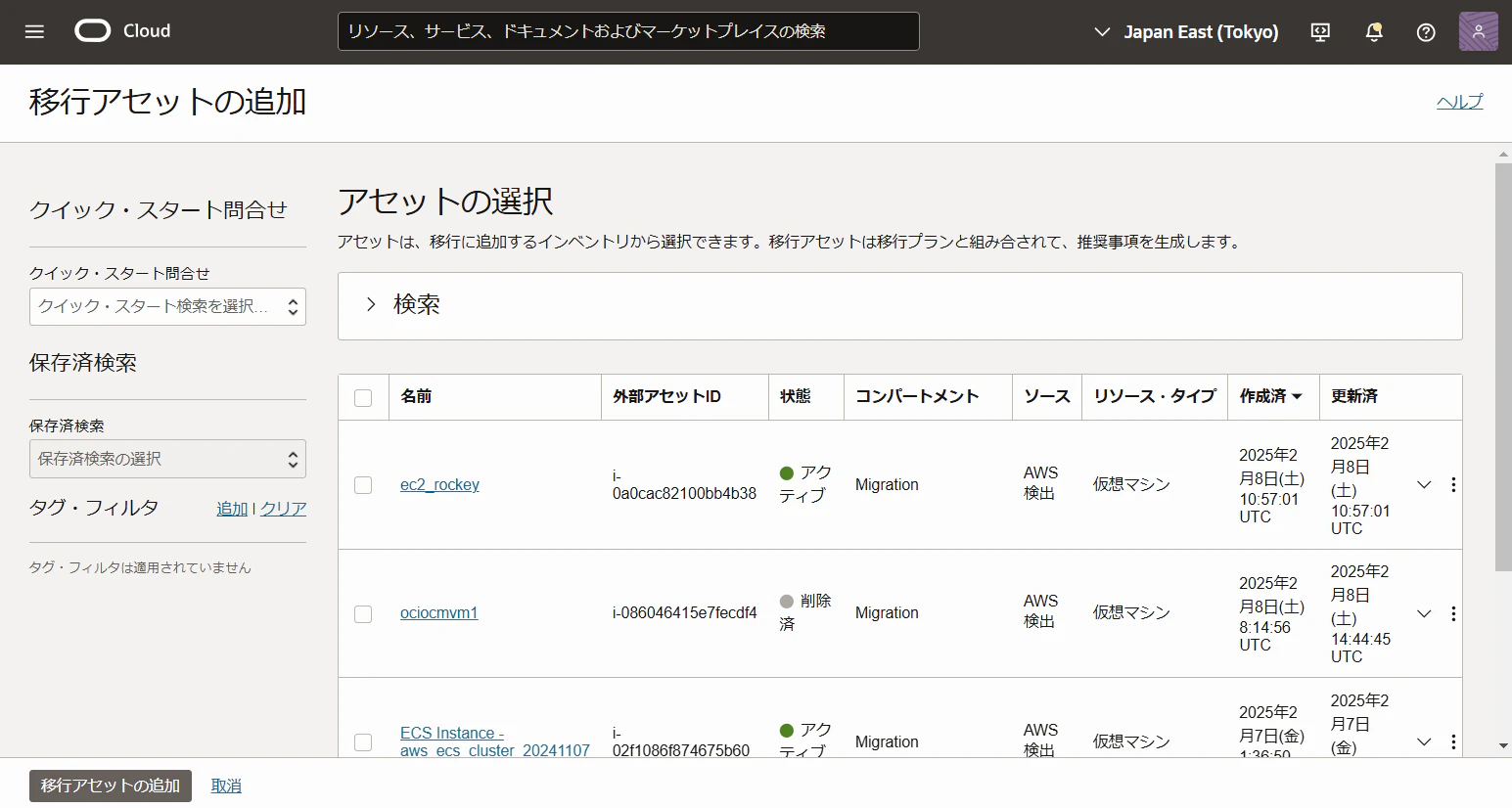Open the クイック・スタート検索 dropdown
Image resolution: width=1512 pixels, height=808 pixels.
point(167,306)
